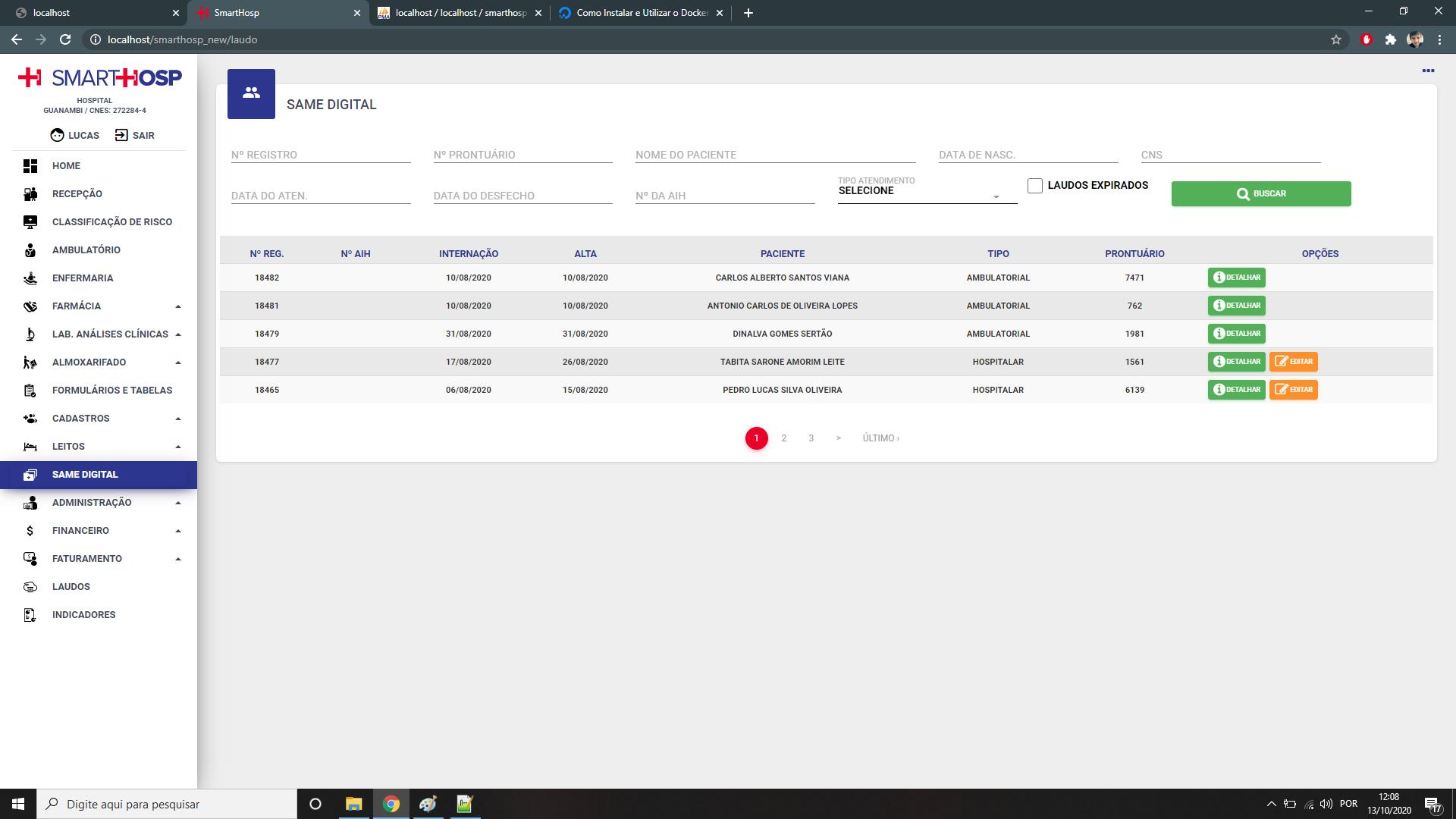
Task: Click the Sair logout icon
Action: click(121, 135)
